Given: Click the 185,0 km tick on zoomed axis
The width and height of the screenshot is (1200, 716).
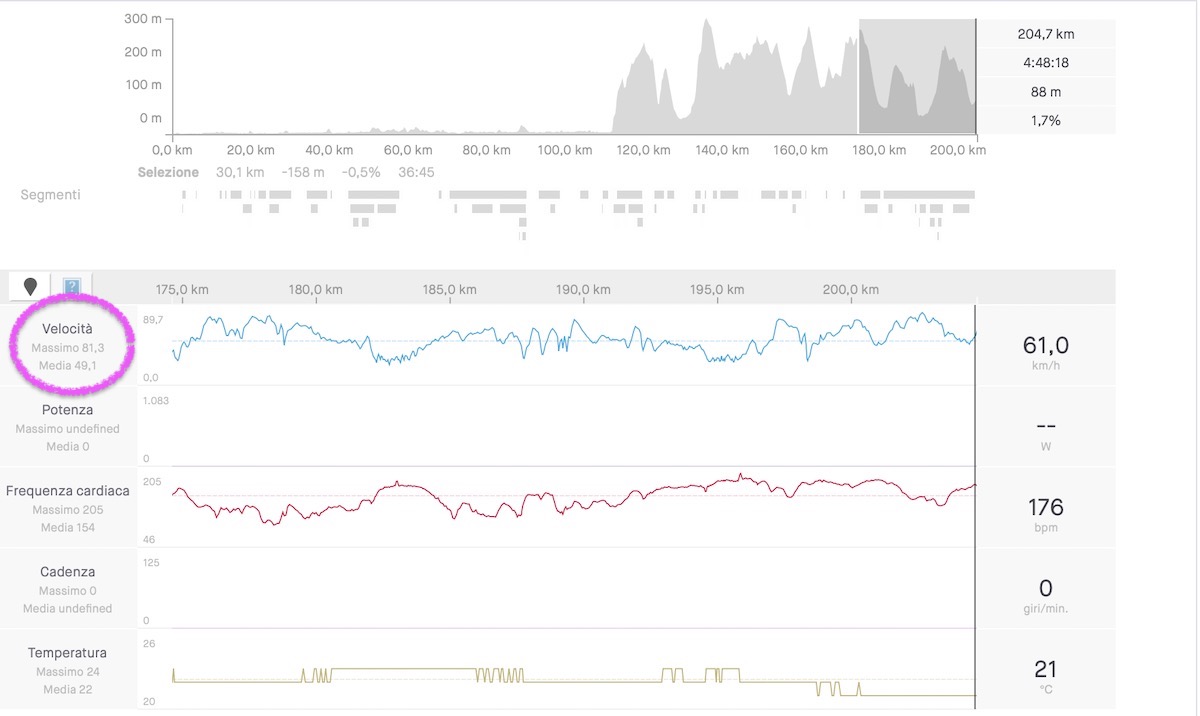Looking at the screenshot, I should (449, 290).
